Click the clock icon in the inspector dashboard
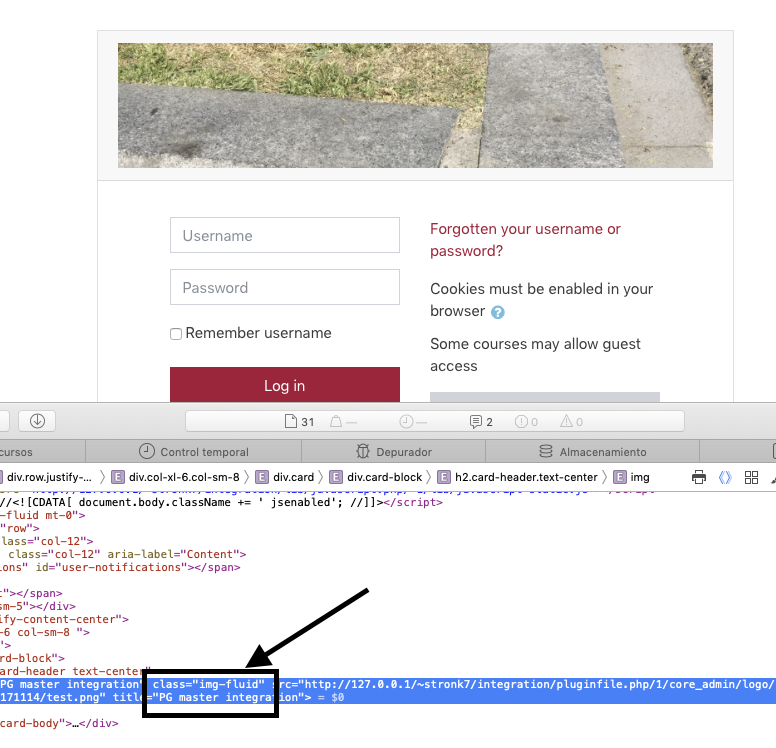 406,422
